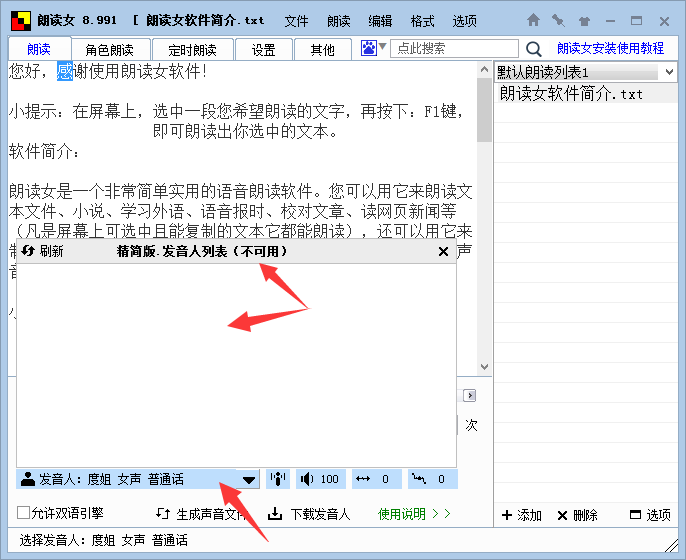Viewport: 686px width, 560px height.
Task: Switch to the 其他 tab
Action: (x=323, y=49)
